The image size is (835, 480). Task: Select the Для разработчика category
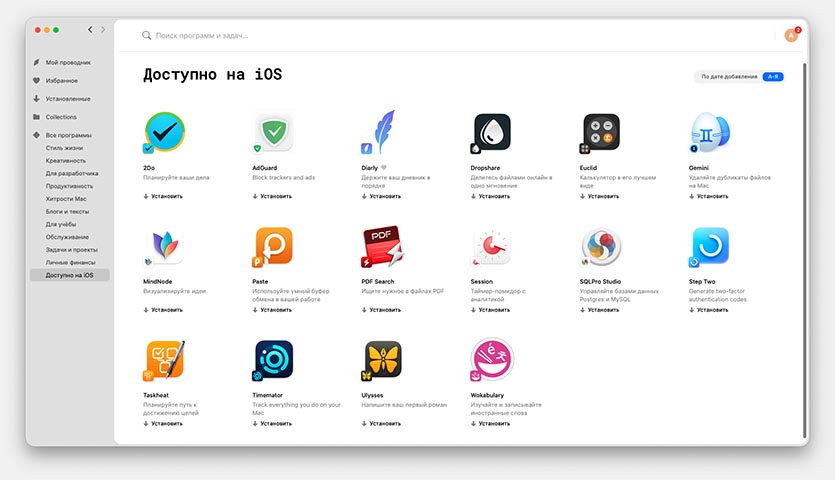(x=72, y=173)
